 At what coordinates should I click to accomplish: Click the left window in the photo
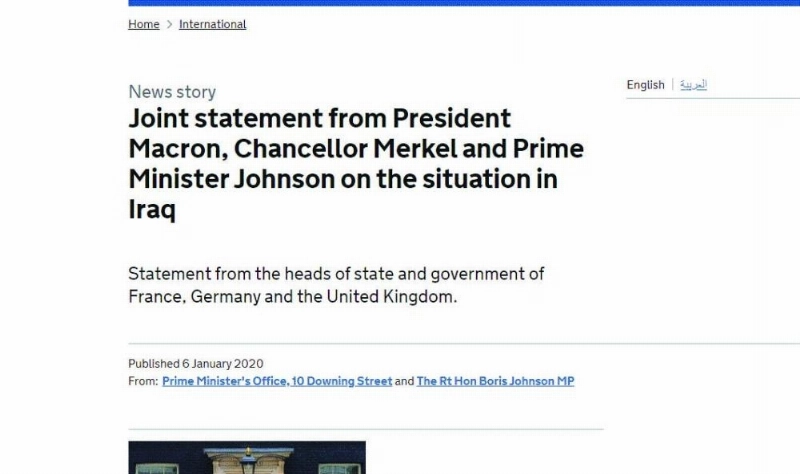(157, 469)
